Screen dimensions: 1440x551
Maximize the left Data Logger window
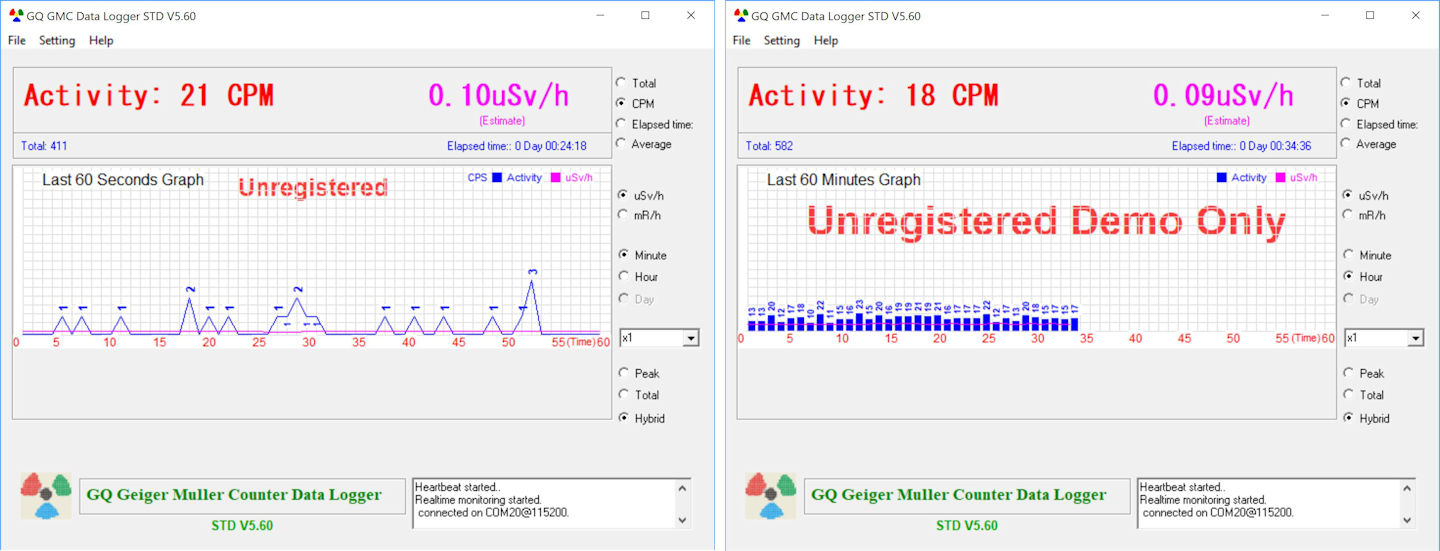click(645, 15)
